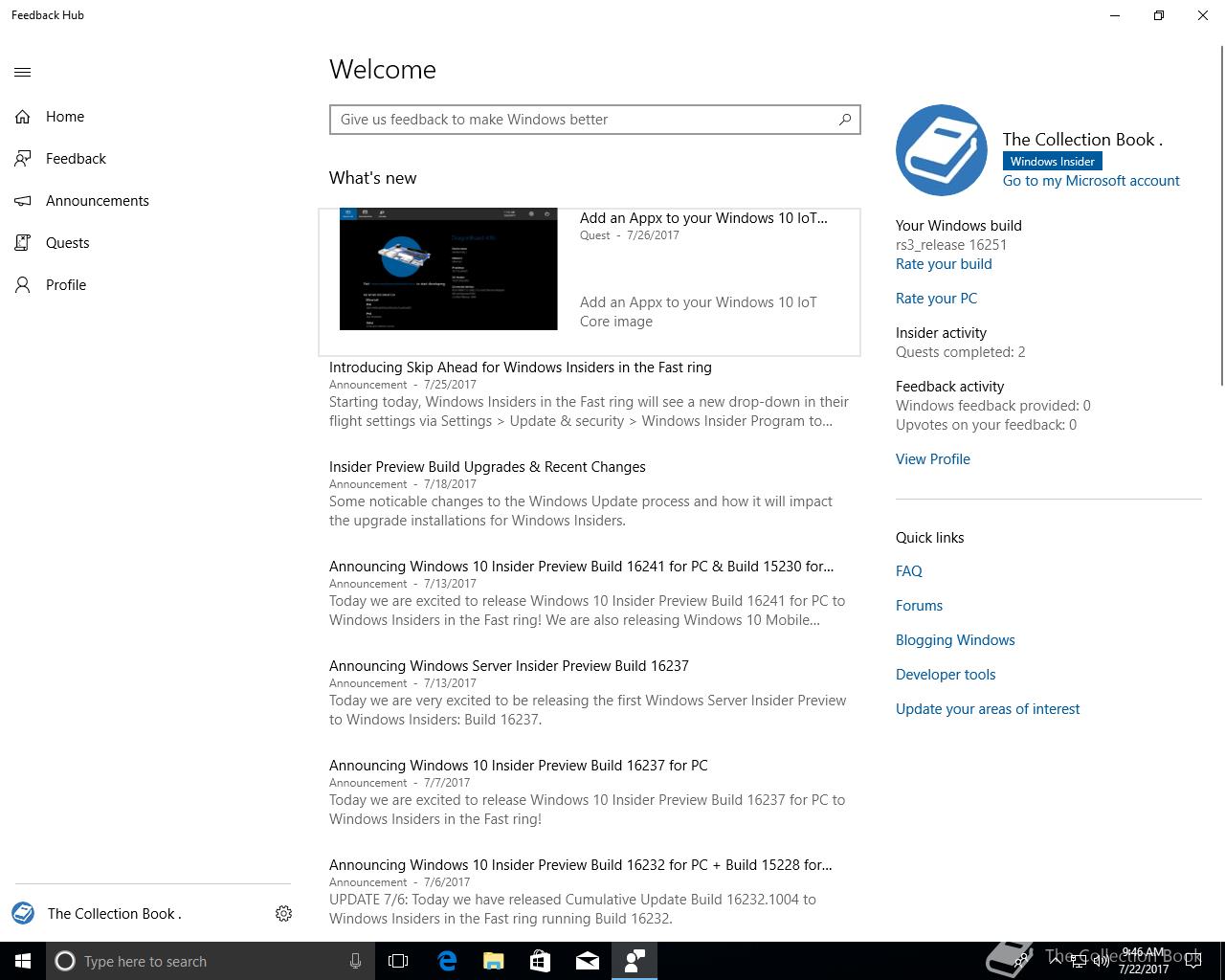Click the View Profile link
Image resolution: width=1225 pixels, height=980 pixels.
pos(933,459)
